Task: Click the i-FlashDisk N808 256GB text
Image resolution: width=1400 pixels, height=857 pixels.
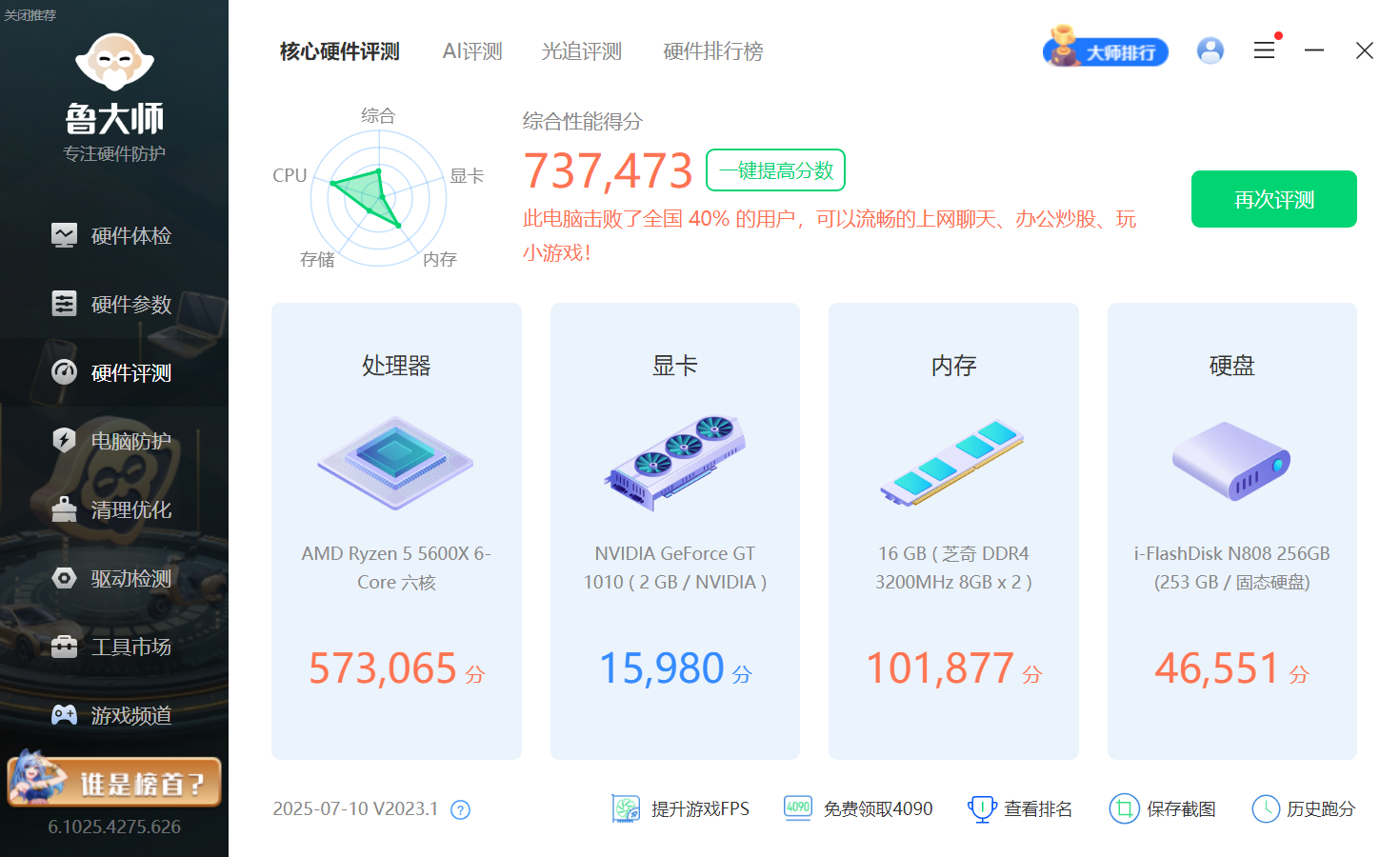Action: coord(1231,568)
